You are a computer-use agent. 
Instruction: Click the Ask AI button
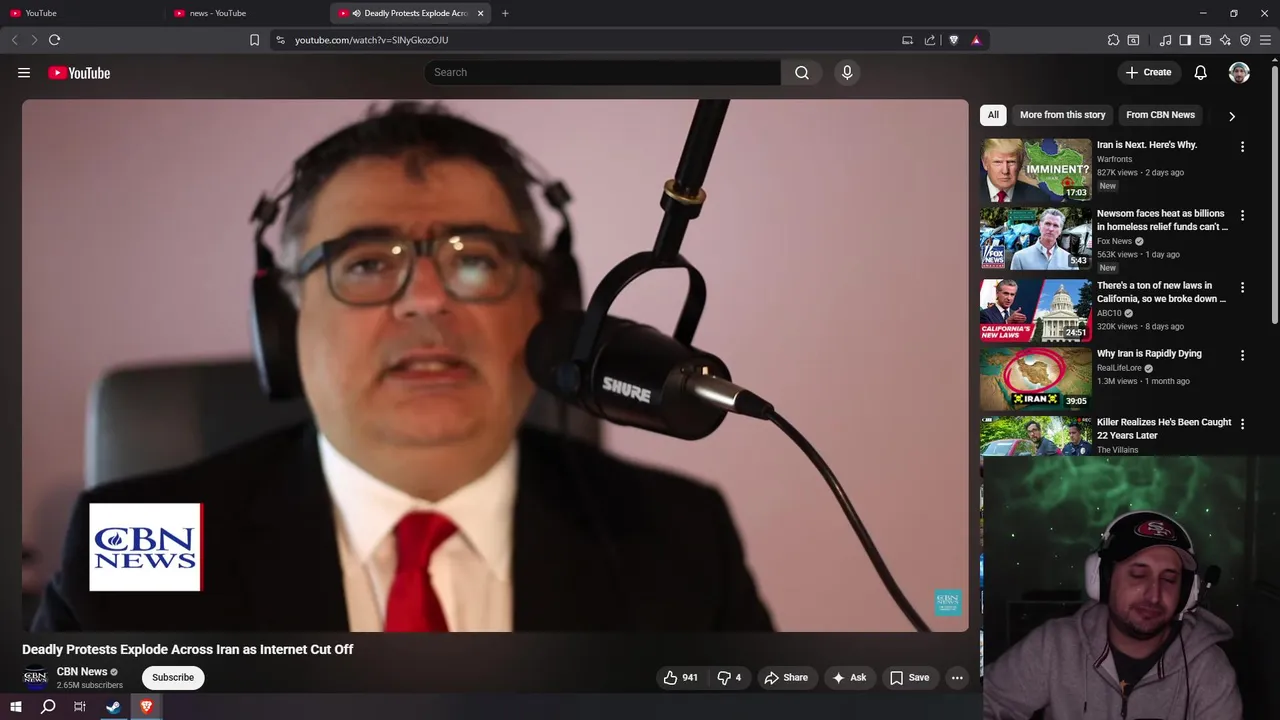[849, 677]
